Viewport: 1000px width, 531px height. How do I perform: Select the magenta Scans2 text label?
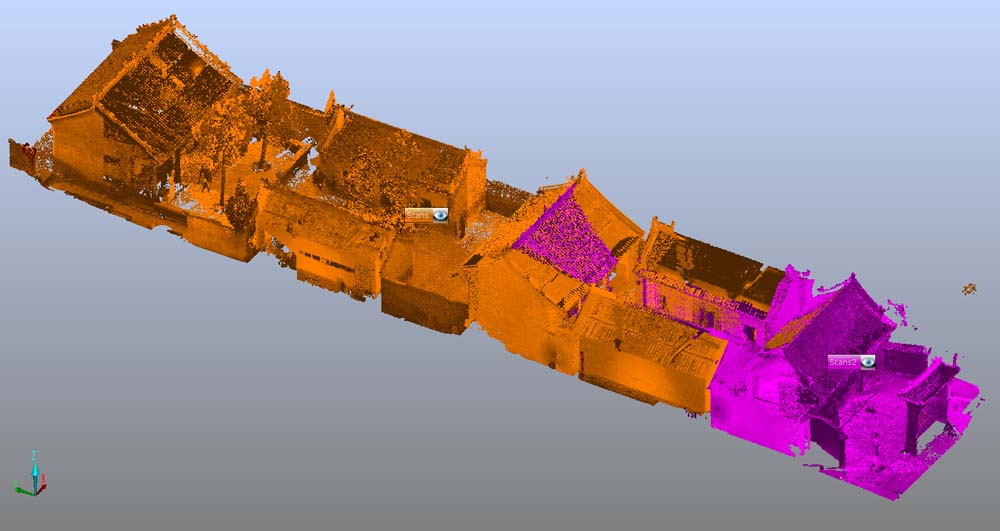click(843, 361)
